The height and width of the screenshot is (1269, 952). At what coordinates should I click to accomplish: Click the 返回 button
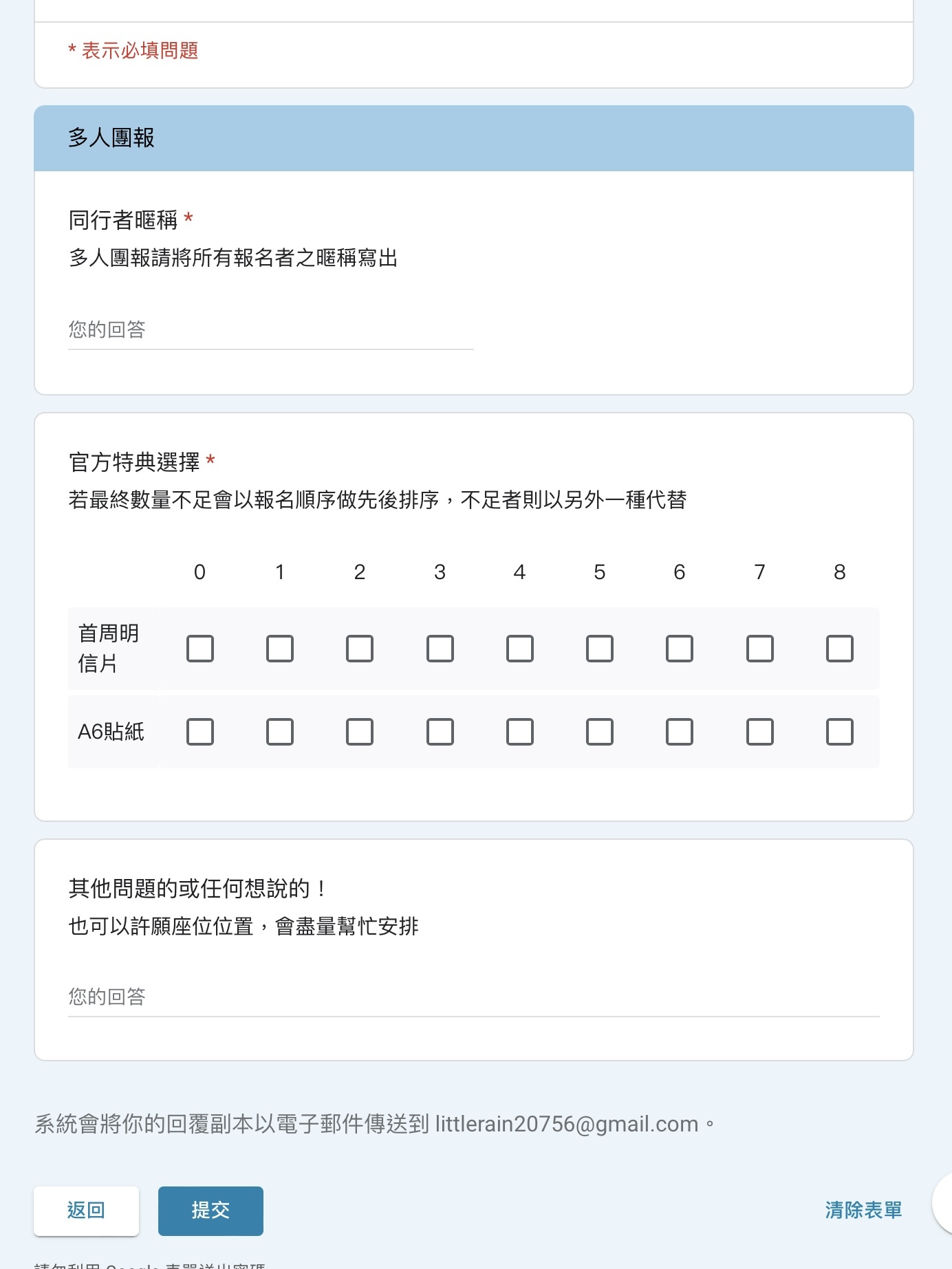(x=87, y=1211)
